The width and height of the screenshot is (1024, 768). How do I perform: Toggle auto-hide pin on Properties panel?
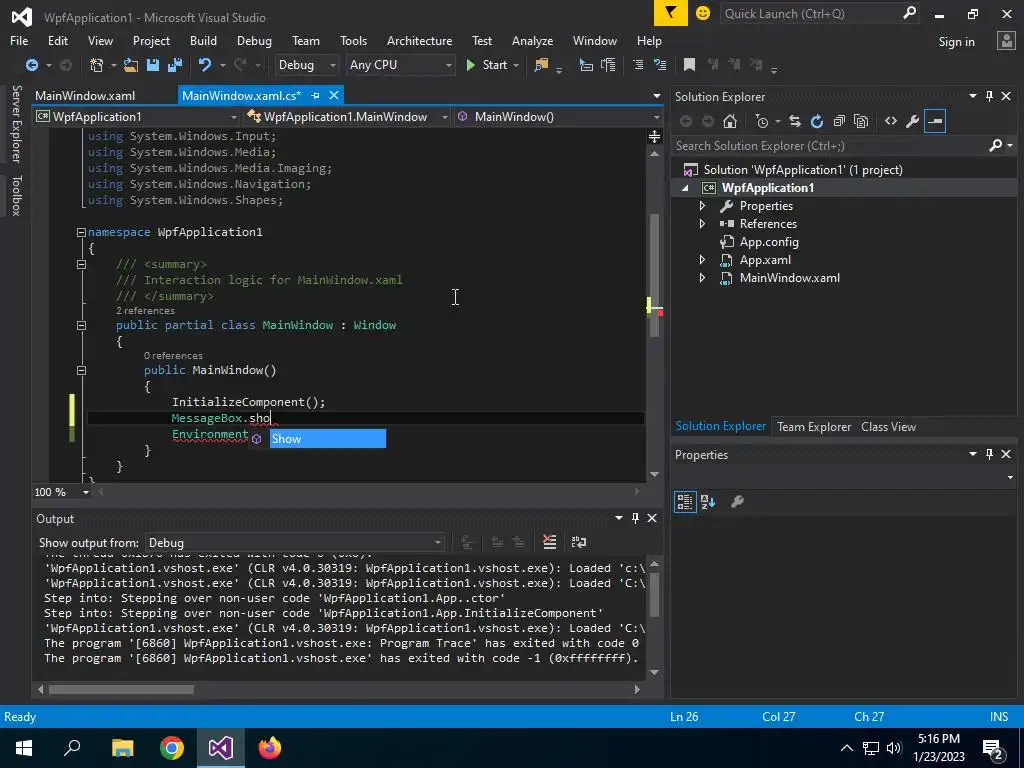point(989,454)
